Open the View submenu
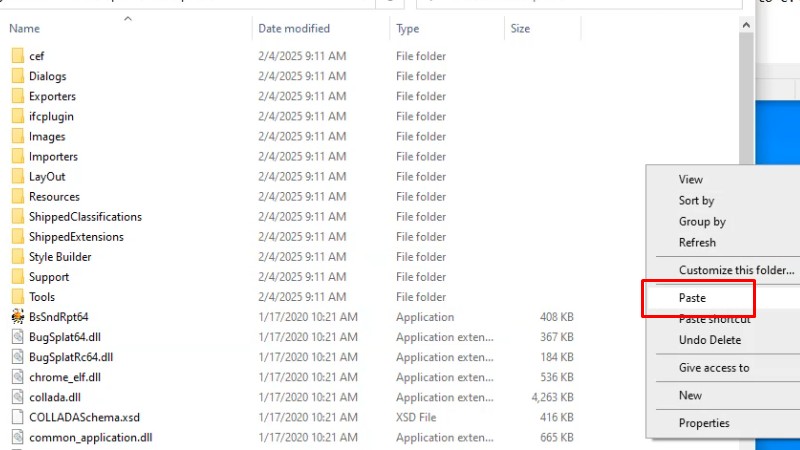800x450 pixels. coord(691,180)
